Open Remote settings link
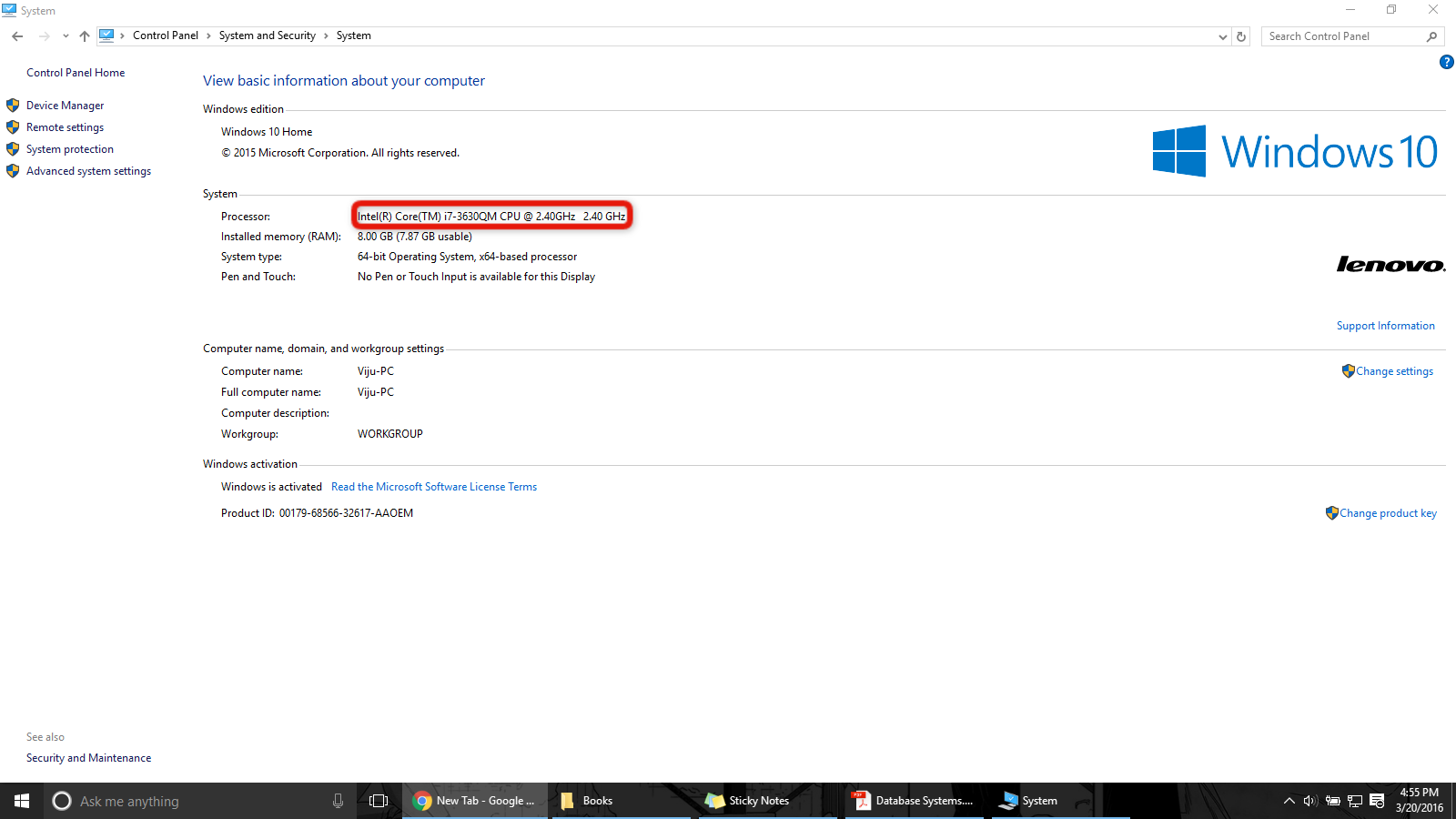 pyautogui.click(x=65, y=127)
